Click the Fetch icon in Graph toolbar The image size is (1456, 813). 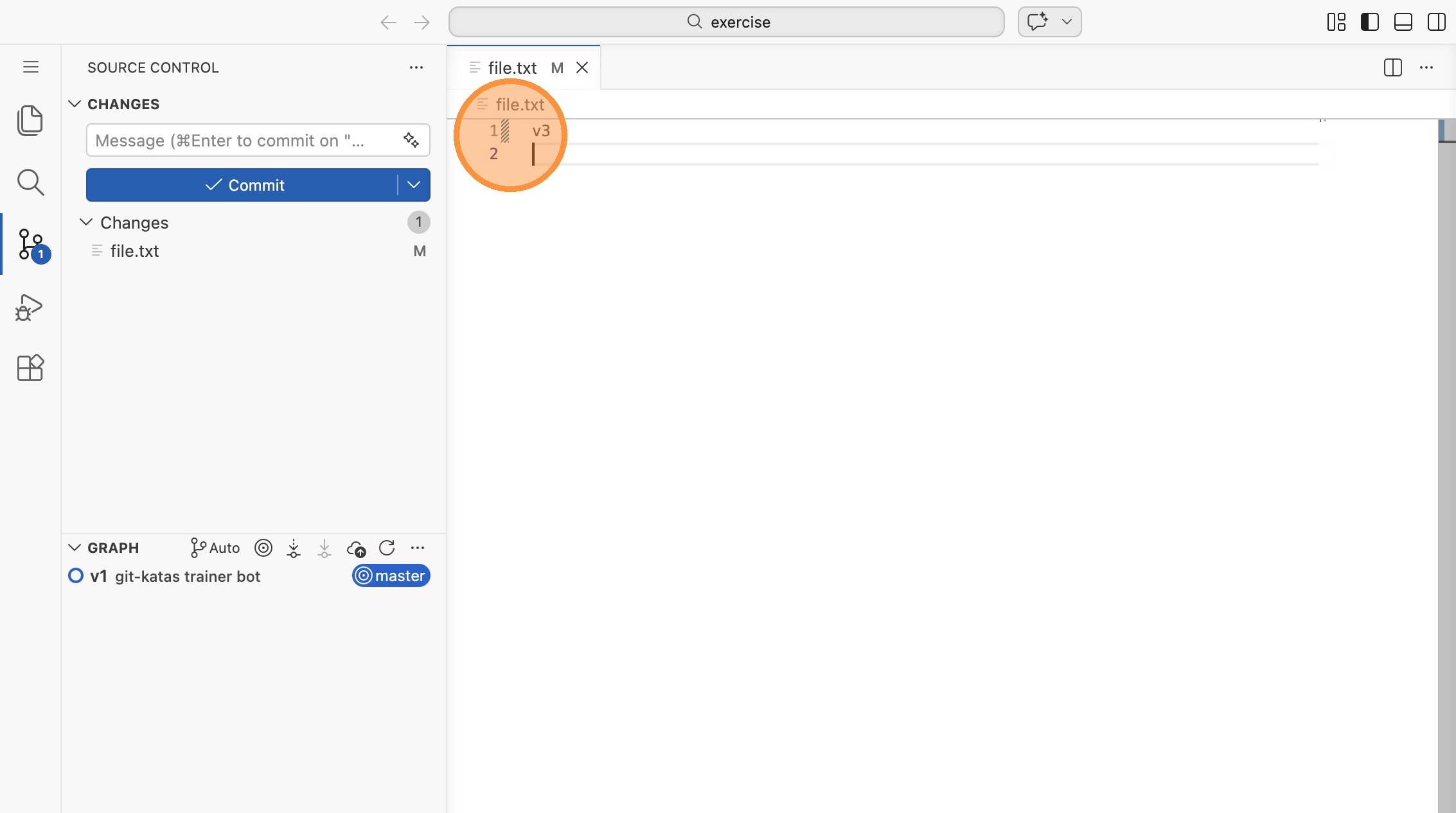click(x=294, y=548)
